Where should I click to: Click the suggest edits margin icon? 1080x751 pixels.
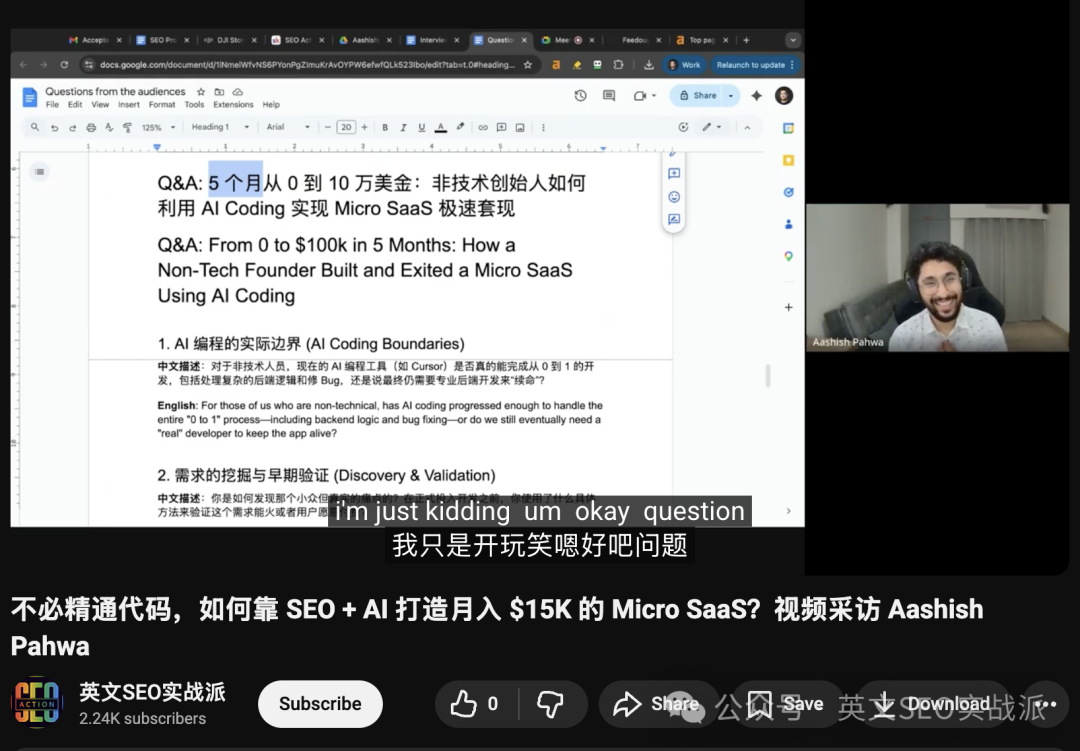click(674, 220)
